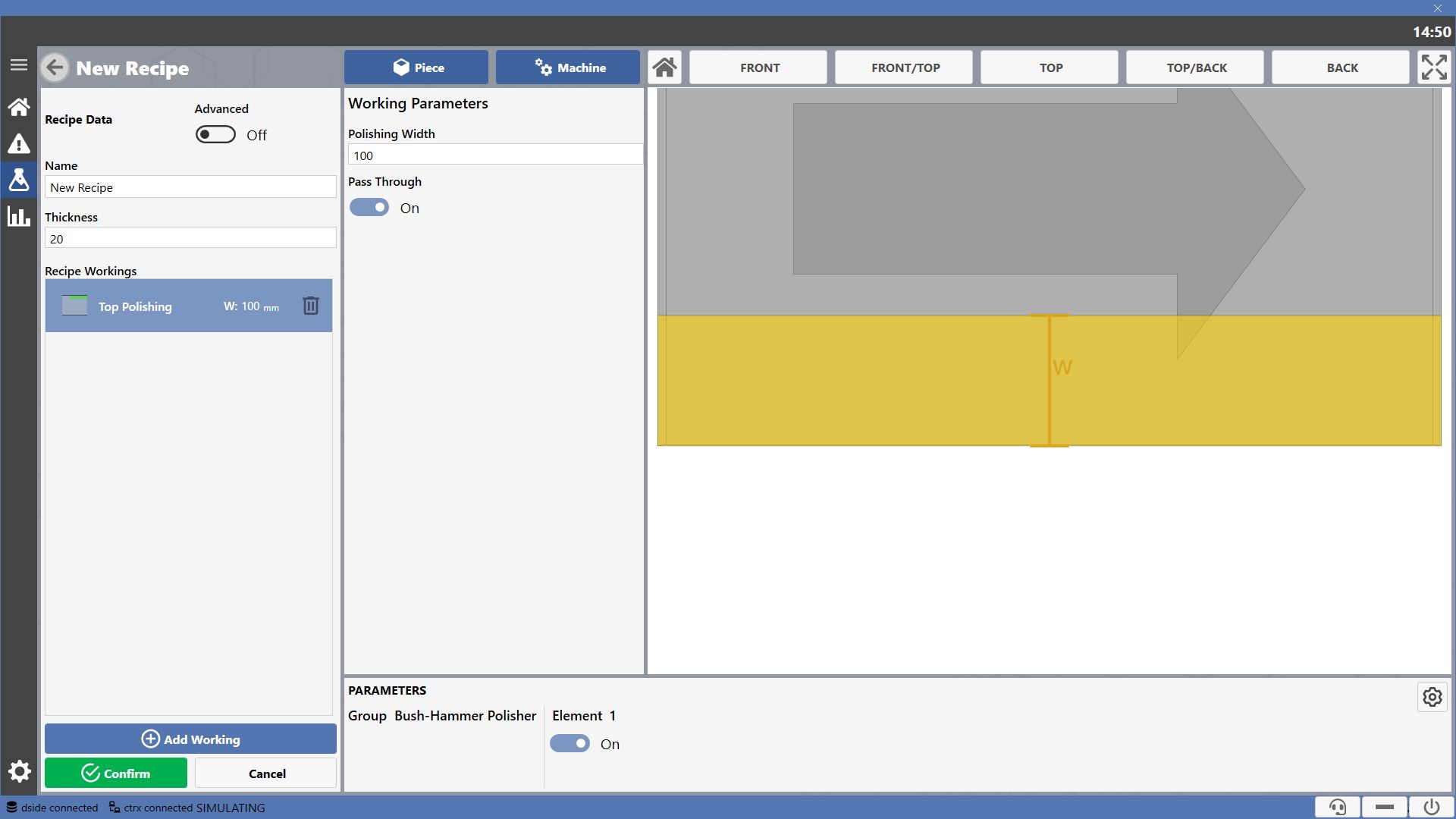Switch to the Machine tab

point(568,67)
